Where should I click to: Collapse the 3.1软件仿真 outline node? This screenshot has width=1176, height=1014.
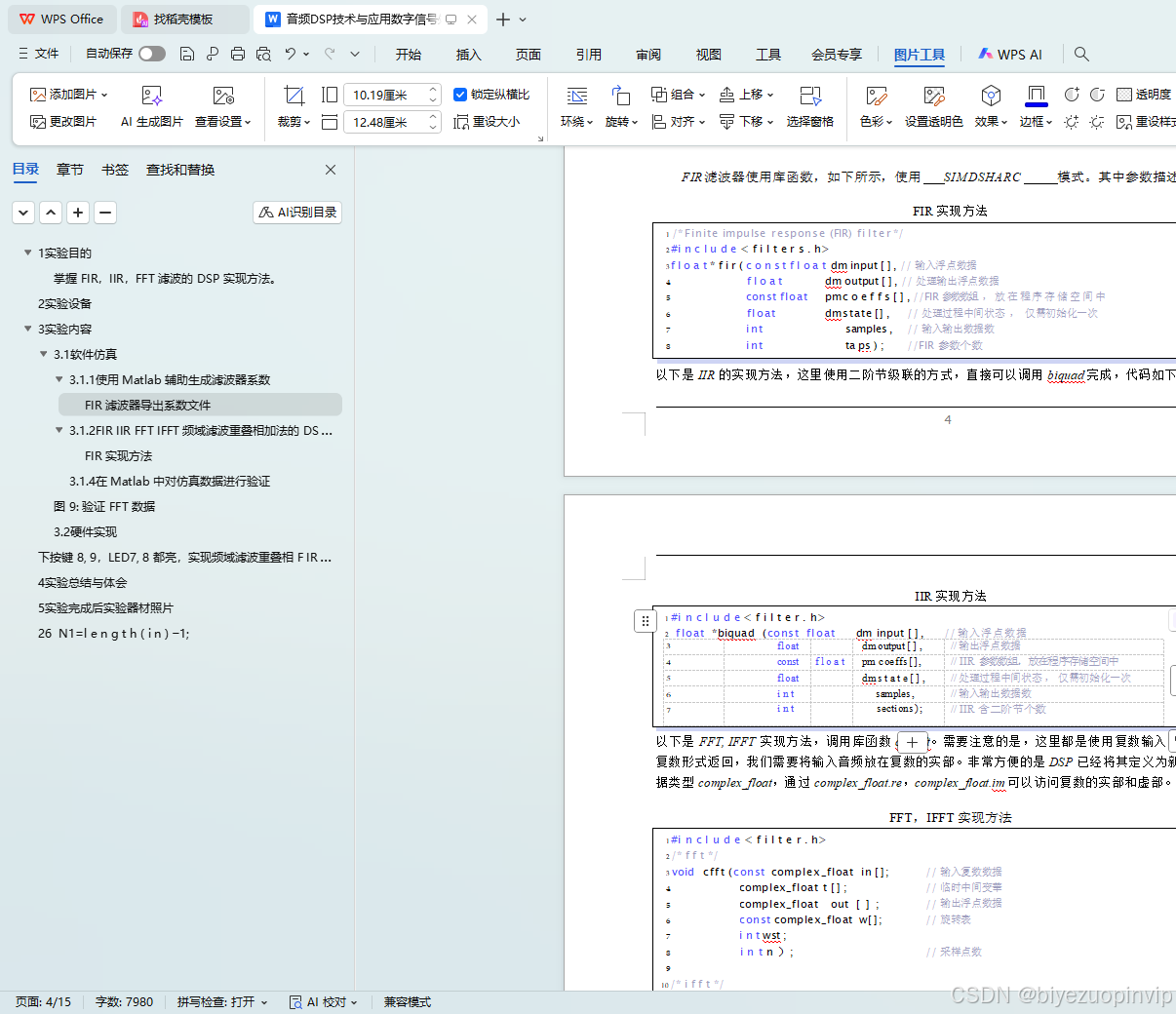(x=43, y=354)
